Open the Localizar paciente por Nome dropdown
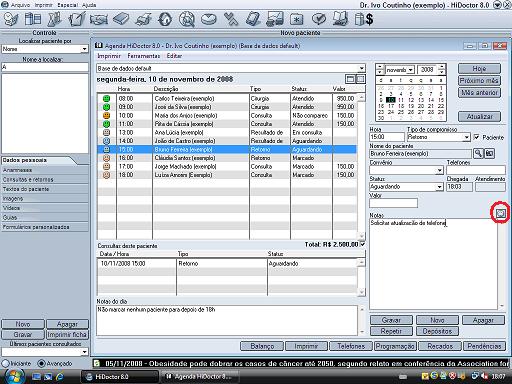Viewport: 512px width, 384px height. 84,49
